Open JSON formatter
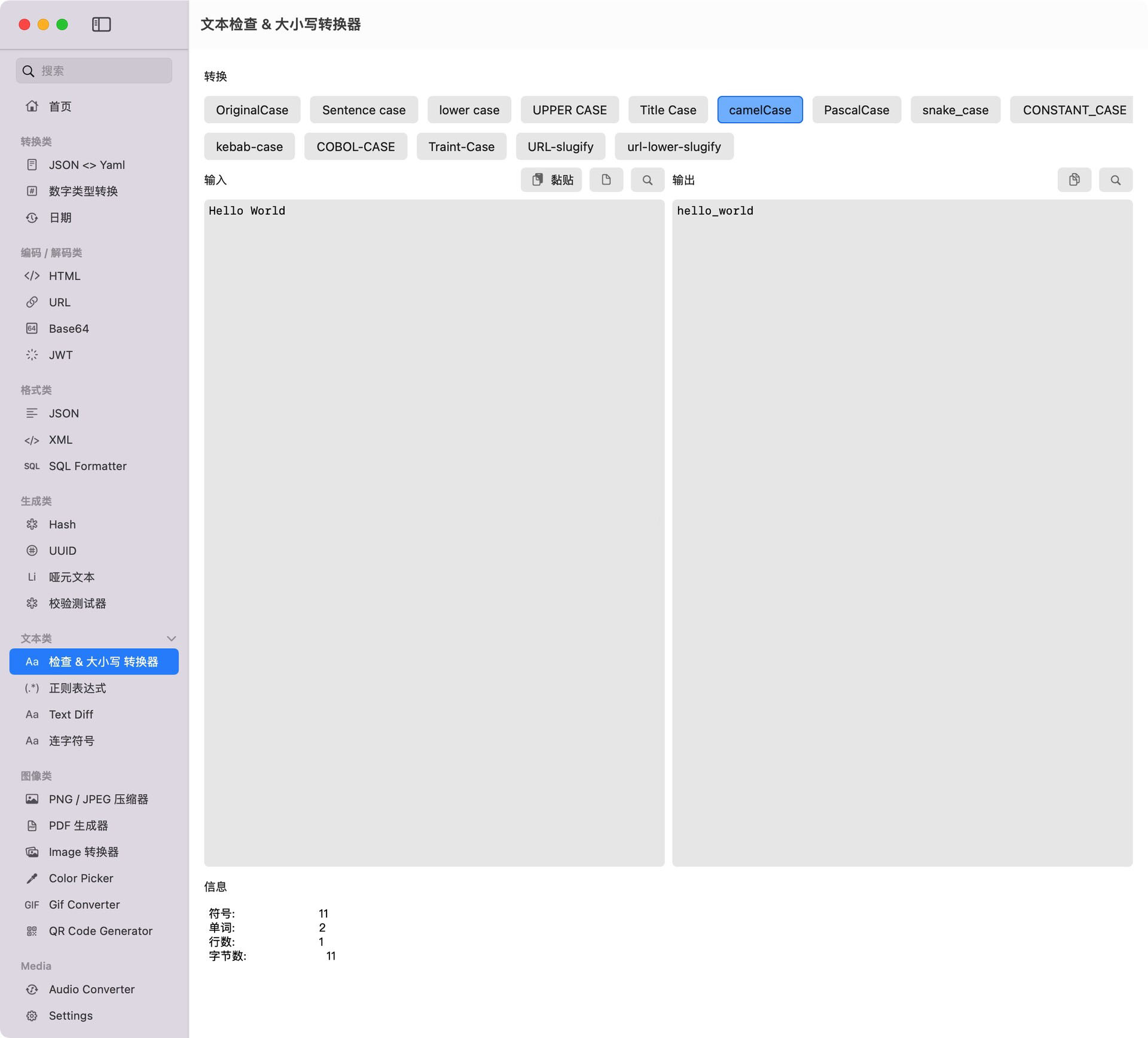The width and height of the screenshot is (1148, 1038). (94, 414)
